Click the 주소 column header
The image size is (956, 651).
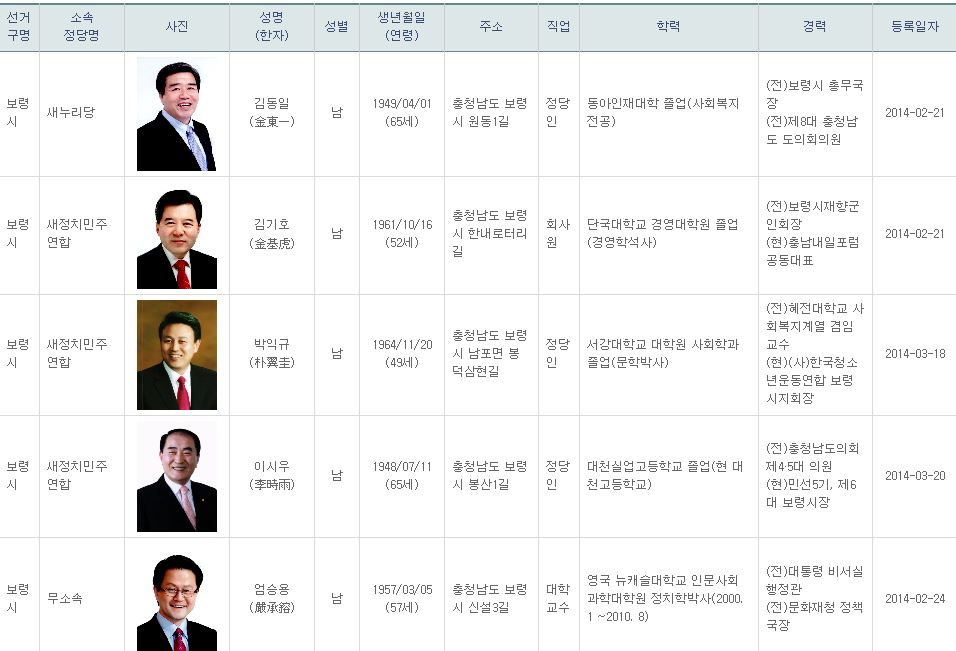(x=491, y=26)
